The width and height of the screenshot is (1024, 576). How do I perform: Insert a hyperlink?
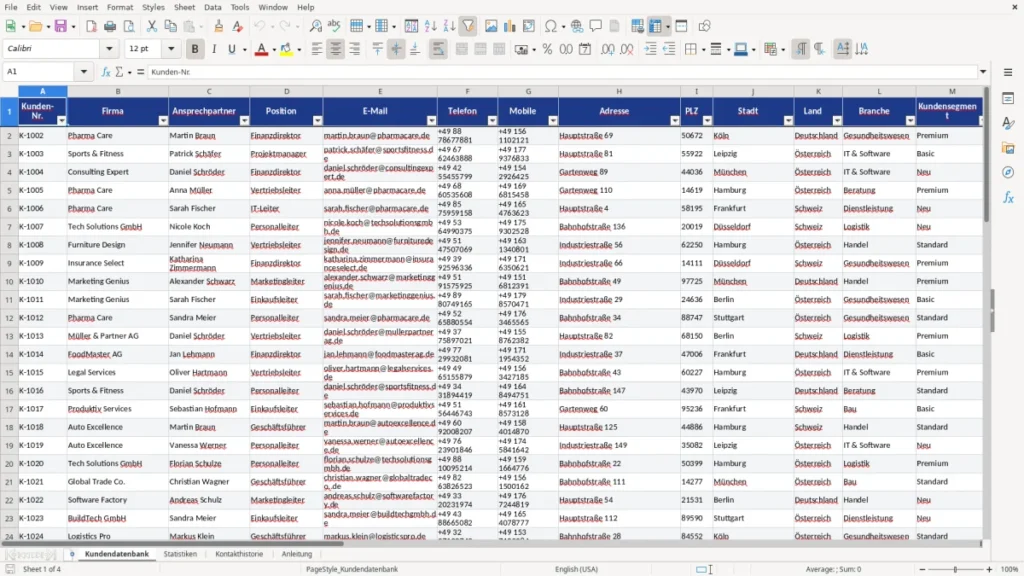tap(577, 26)
